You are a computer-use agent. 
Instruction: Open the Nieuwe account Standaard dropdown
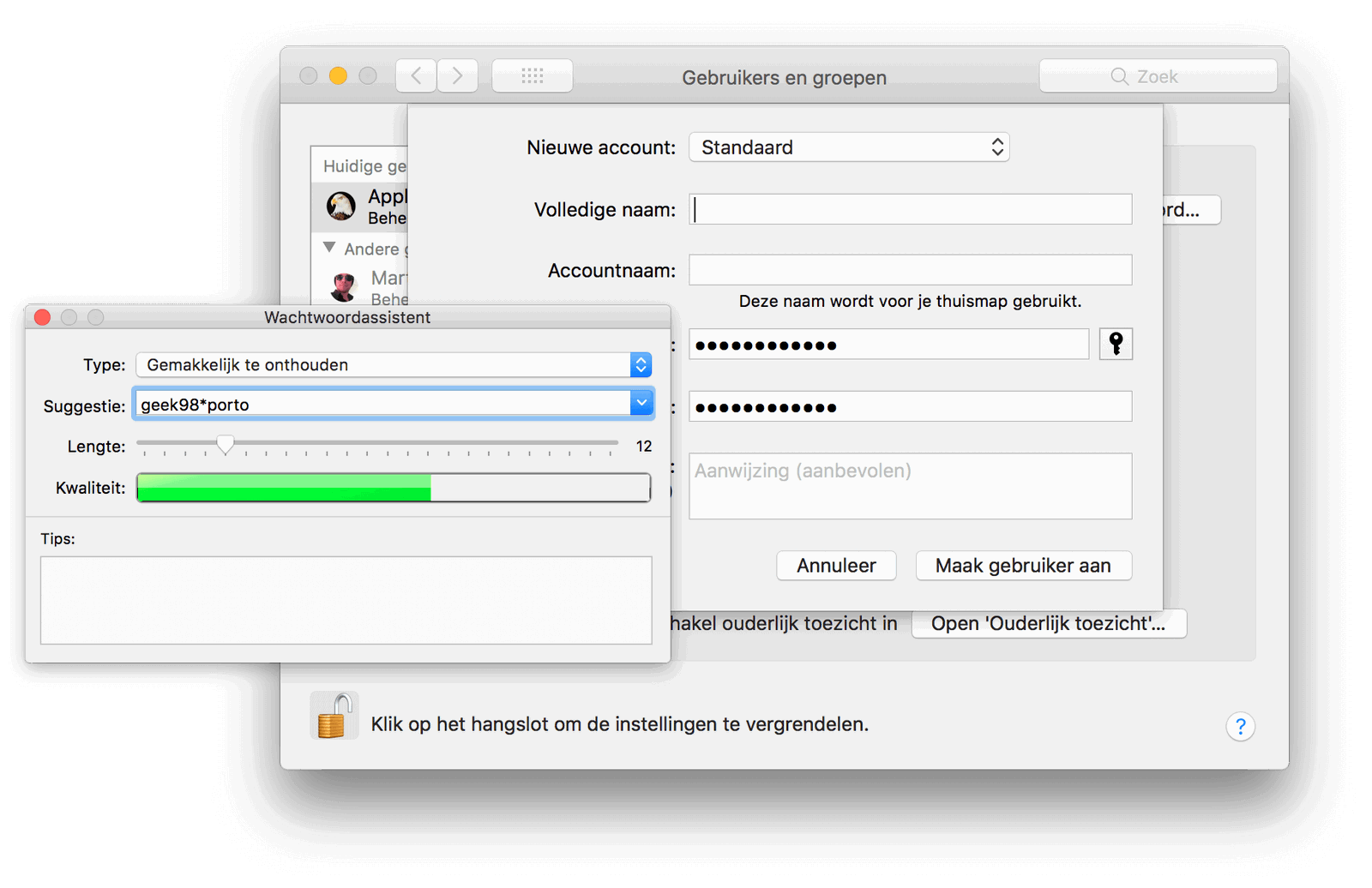[849, 147]
